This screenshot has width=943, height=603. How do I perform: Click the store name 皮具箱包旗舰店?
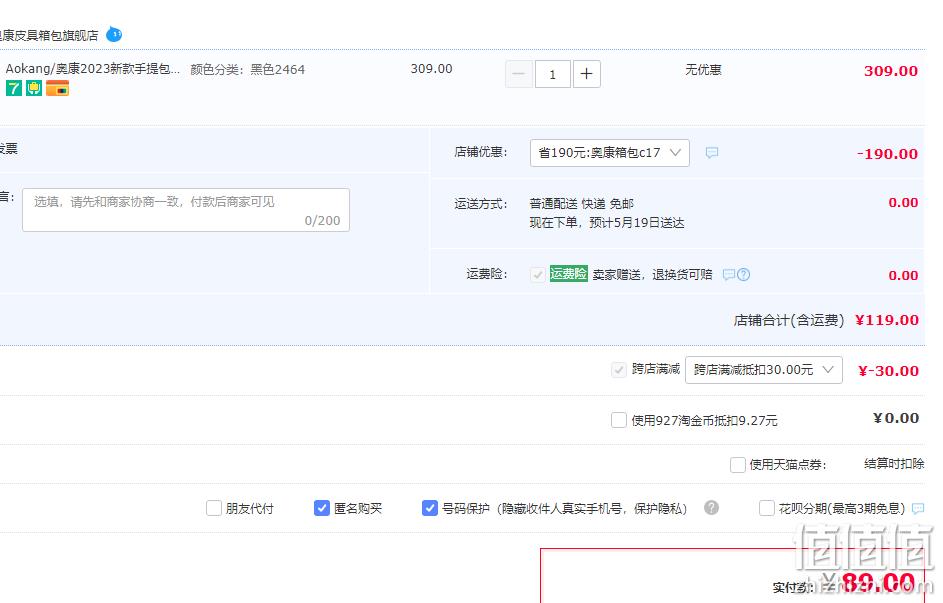click(x=49, y=35)
